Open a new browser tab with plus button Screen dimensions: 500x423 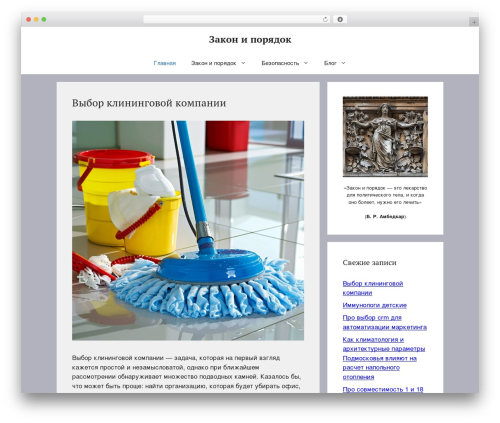tap(474, 22)
